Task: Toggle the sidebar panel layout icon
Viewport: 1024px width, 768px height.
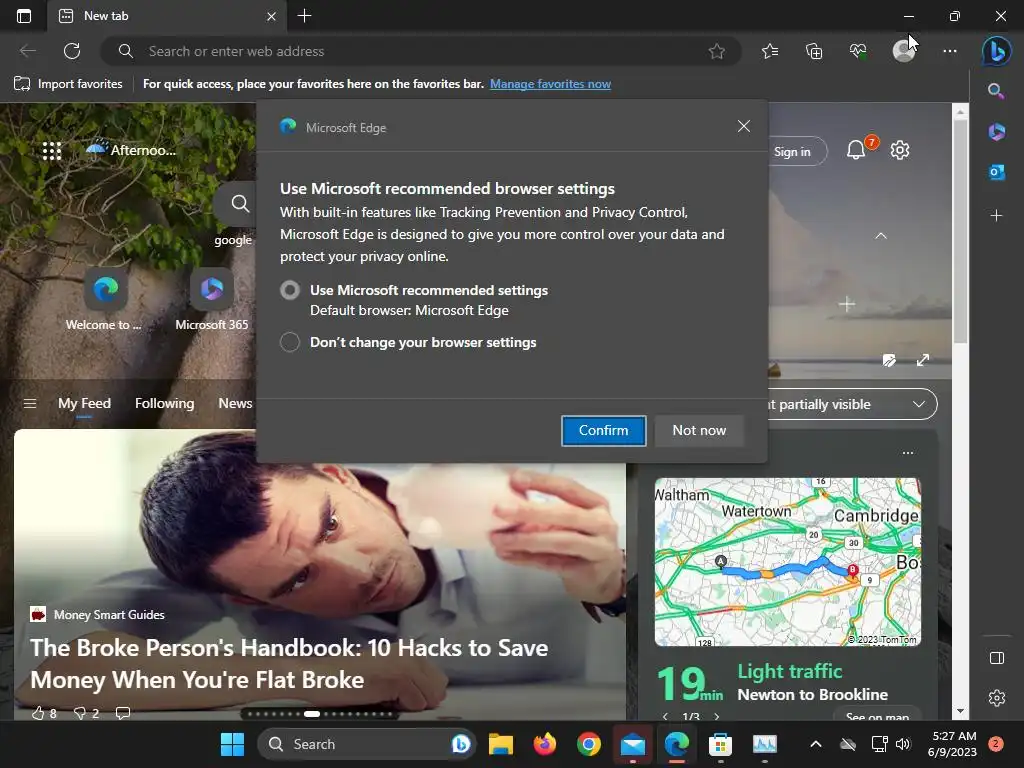Action: pyautogui.click(x=997, y=658)
